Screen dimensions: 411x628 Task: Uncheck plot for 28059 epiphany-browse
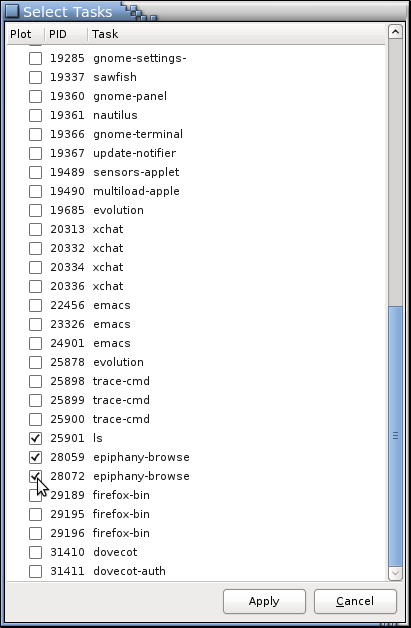[35, 457]
